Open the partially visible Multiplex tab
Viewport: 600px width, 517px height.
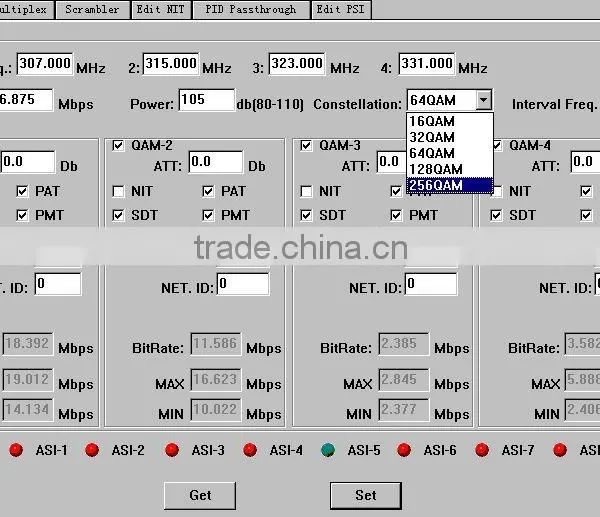click(x=25, y=9)
